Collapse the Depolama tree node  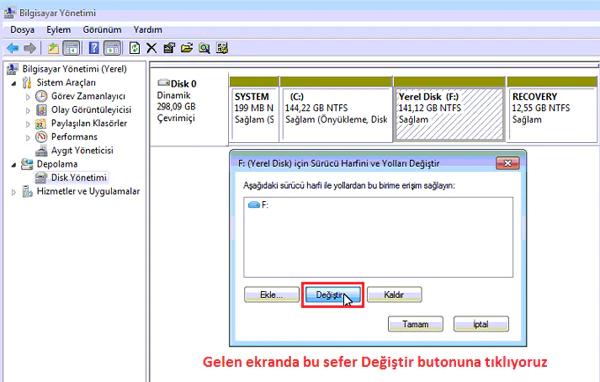pos(14,165)
